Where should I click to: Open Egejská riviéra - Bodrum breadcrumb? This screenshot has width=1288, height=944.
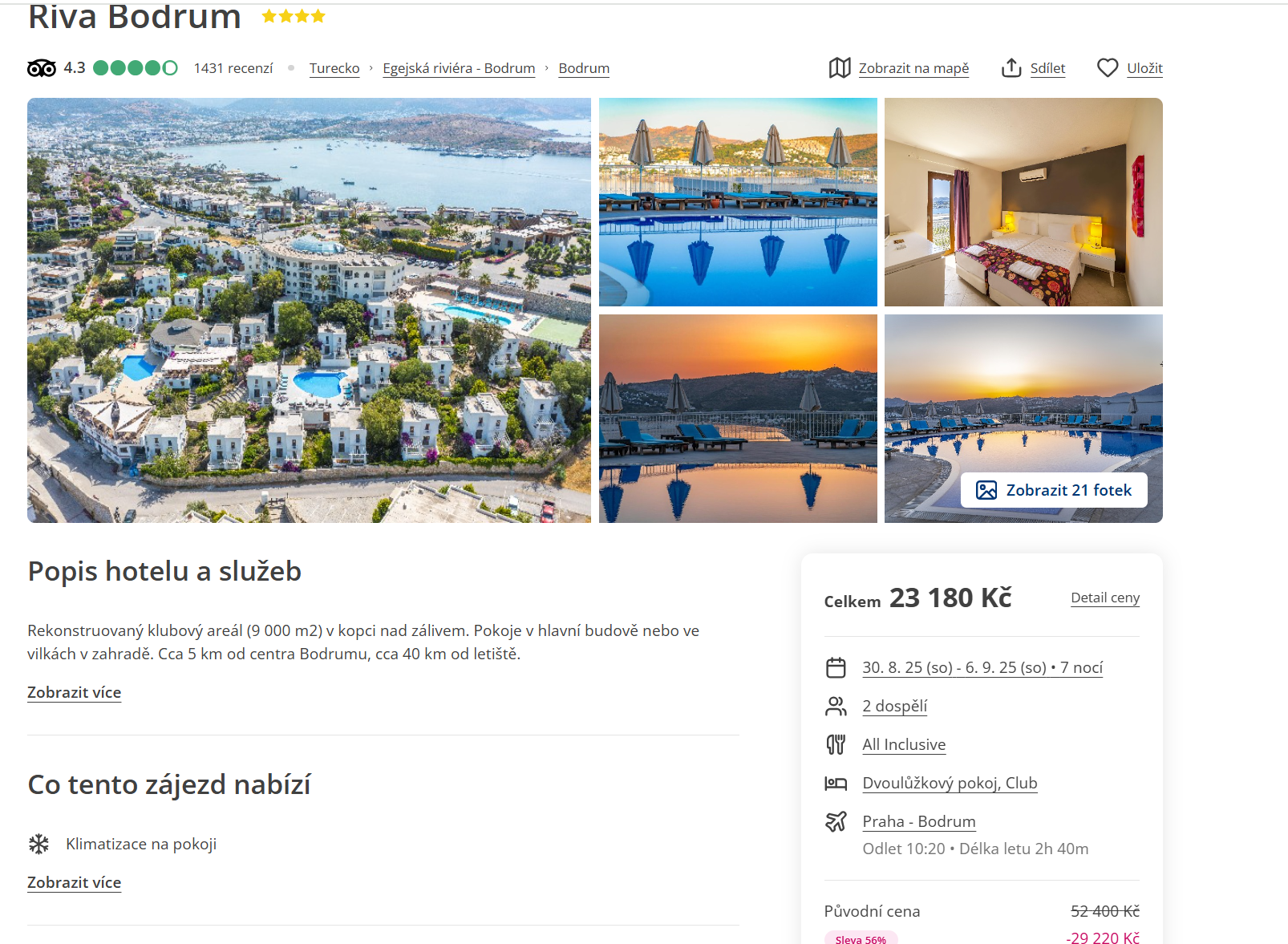(x=459, y=68)
